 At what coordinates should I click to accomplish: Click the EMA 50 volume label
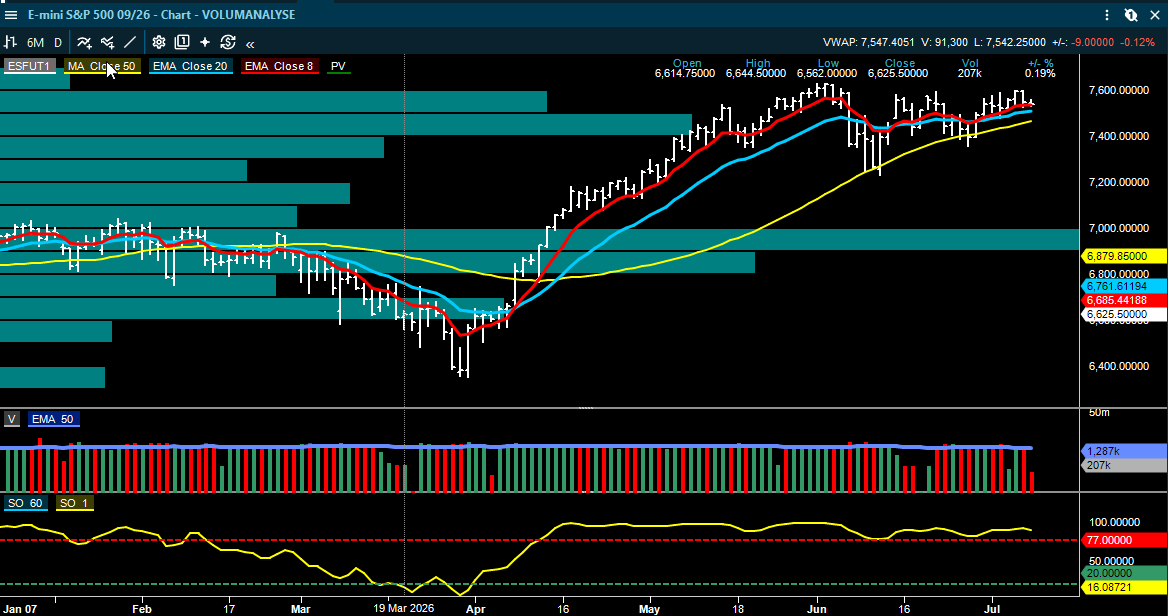[x=52, y=419]
